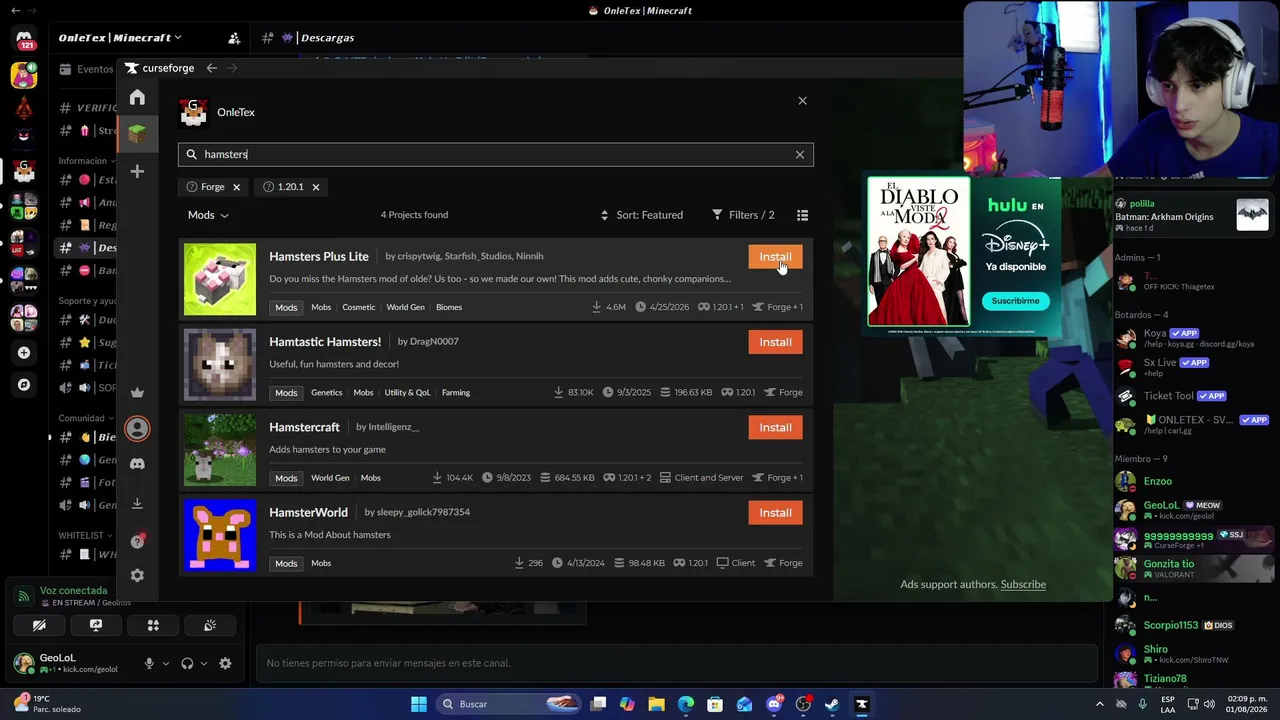Open Windows Start menu
1280x720 pixels.
(x=419, y=704)
